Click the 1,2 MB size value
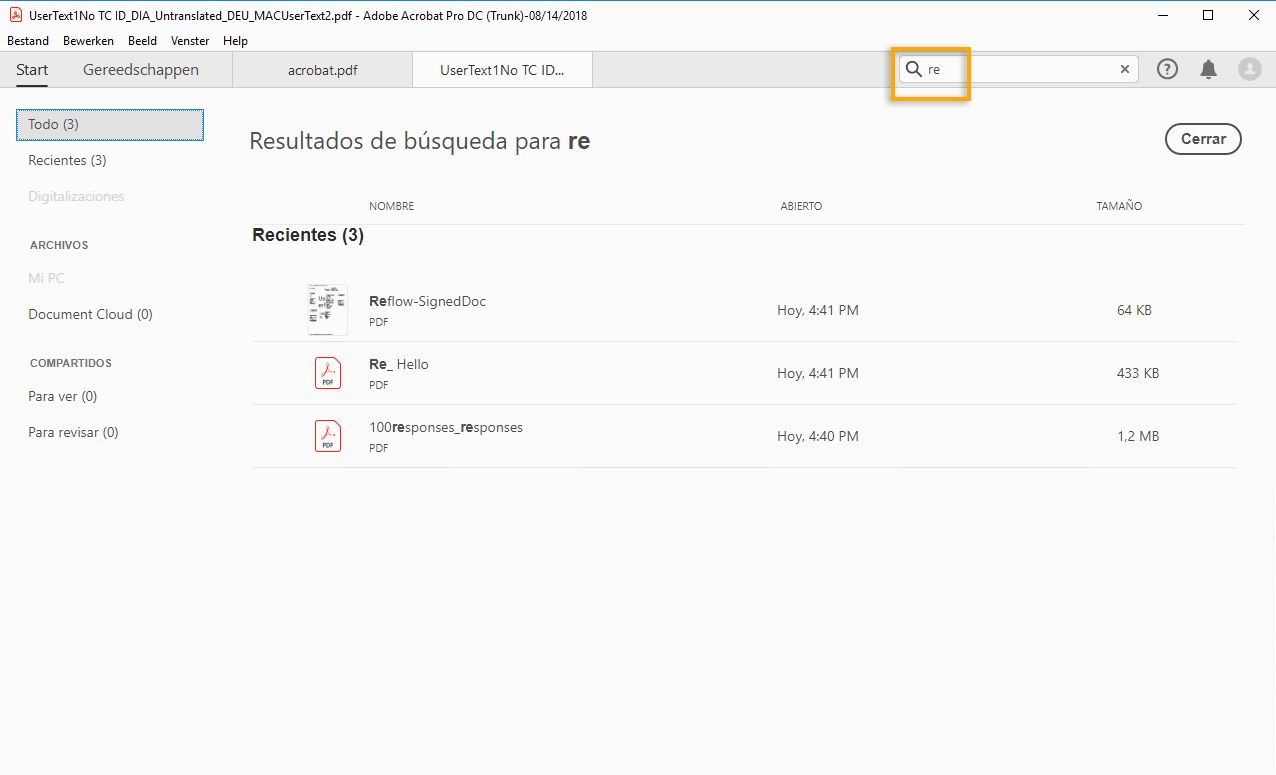Viewport: 1276px width, 775px height. pyautogui.click(x=1138, y=436)
